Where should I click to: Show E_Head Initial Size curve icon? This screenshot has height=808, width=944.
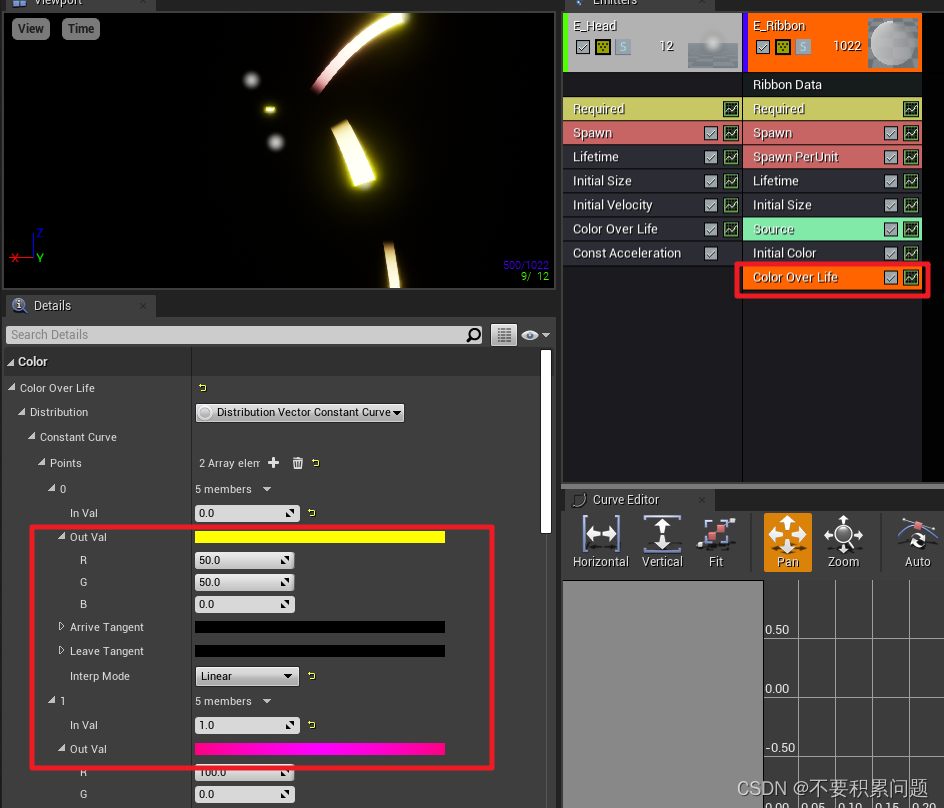(x=731, y=181)
